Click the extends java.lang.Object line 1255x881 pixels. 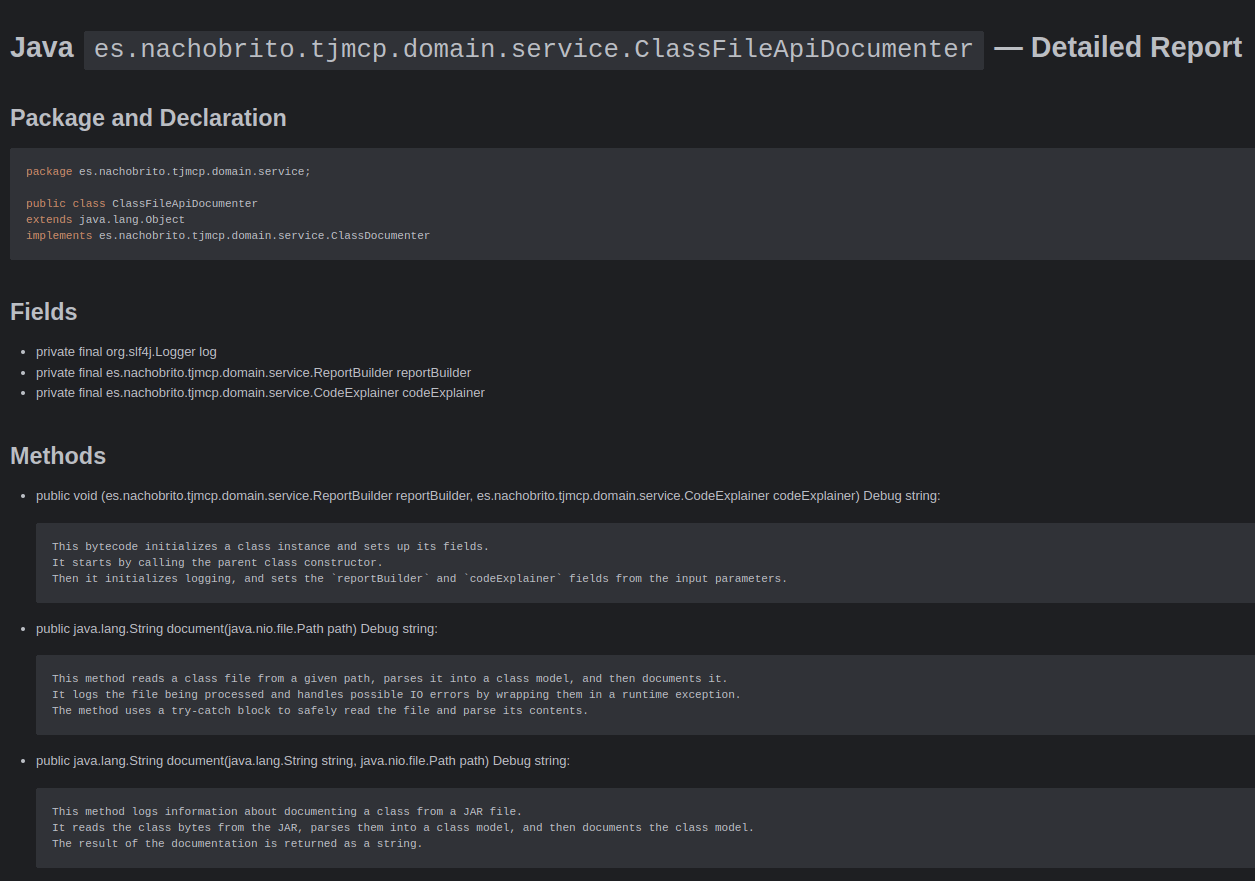[x=105, y=219]
